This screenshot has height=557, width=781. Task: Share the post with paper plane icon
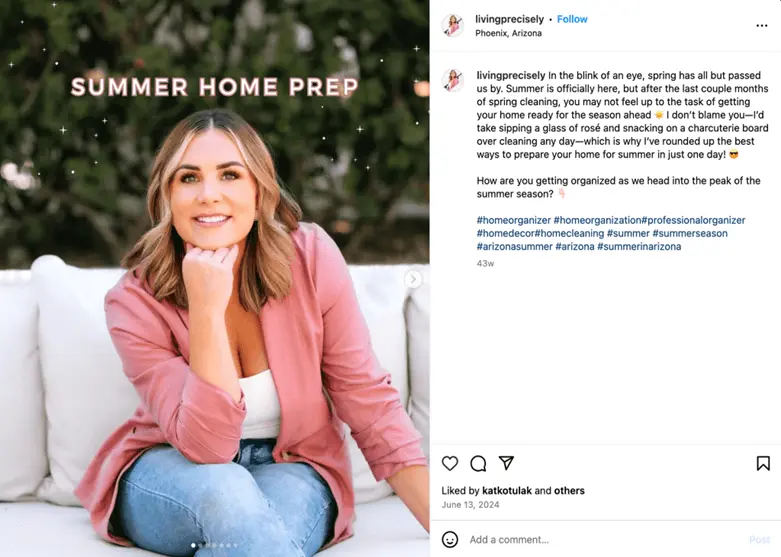click(506, 463)
